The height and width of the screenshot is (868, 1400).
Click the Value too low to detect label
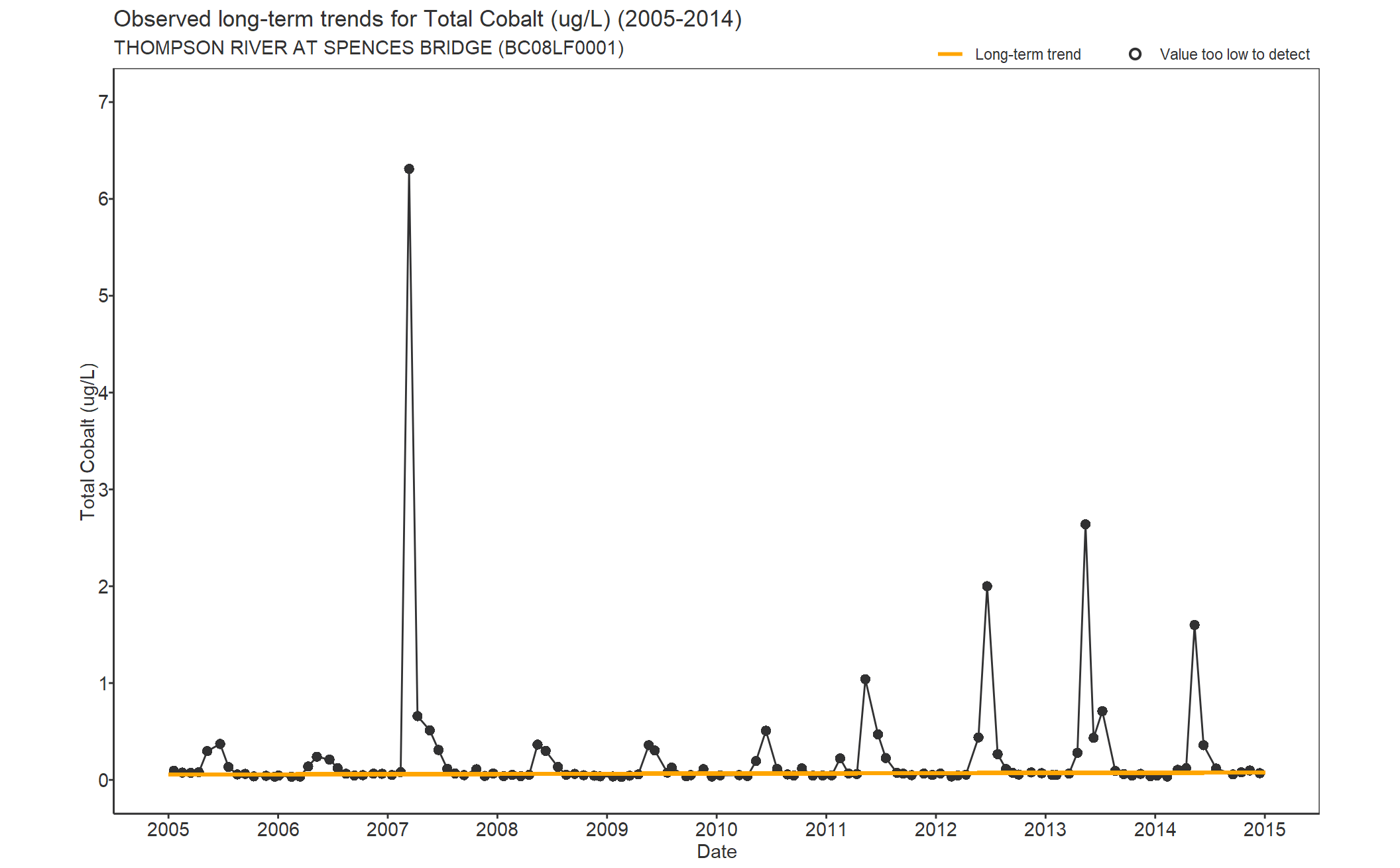(1234, 54)
